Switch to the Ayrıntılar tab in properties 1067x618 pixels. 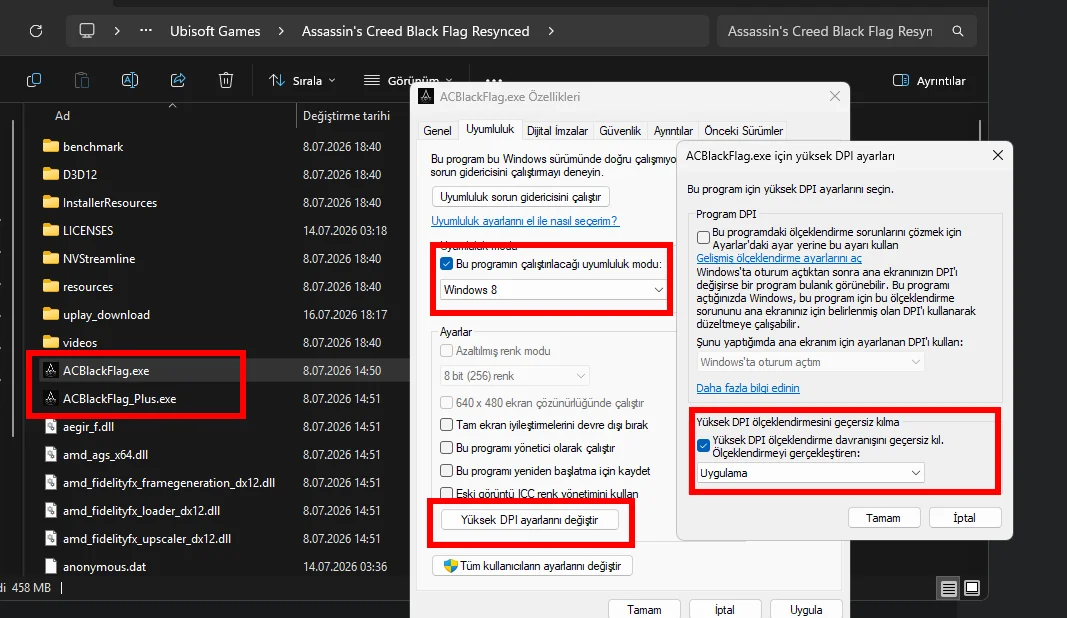click(673, 131)
